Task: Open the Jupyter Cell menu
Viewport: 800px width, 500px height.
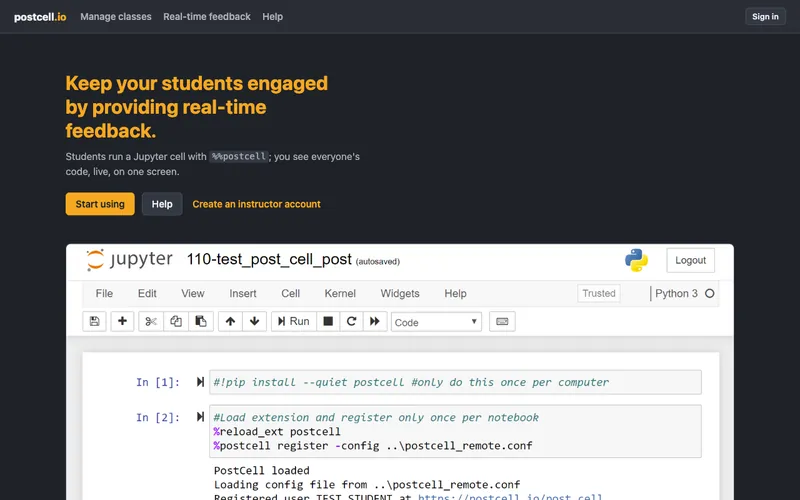Action: click(x=290, y=293)
